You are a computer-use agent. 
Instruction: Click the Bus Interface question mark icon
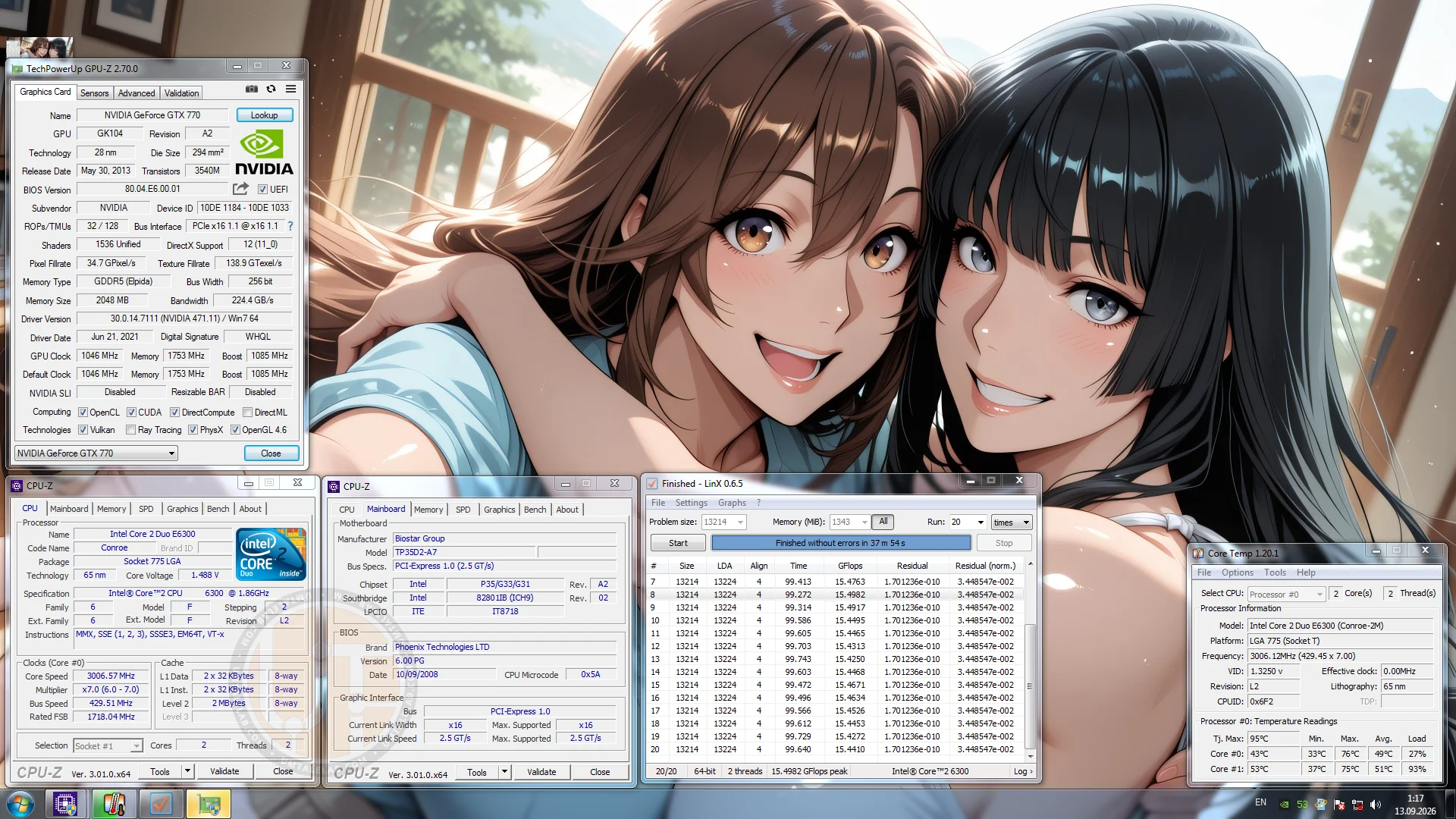pyautogui.click(x=290, y=226)
